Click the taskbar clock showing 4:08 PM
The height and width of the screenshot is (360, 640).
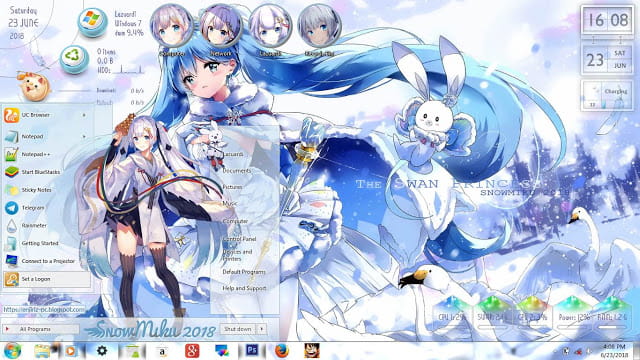tap(613, 351)
